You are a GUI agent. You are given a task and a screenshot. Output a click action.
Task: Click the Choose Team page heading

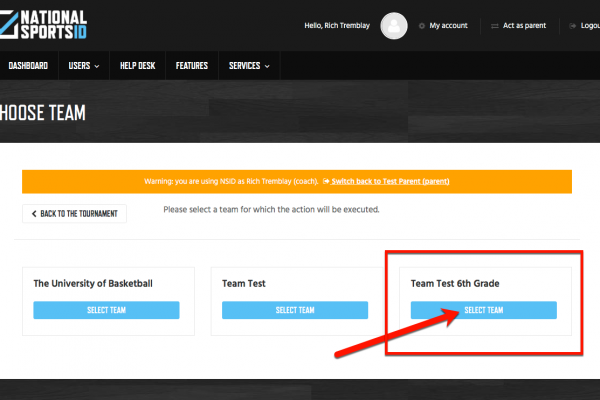(x=43, y=113)
